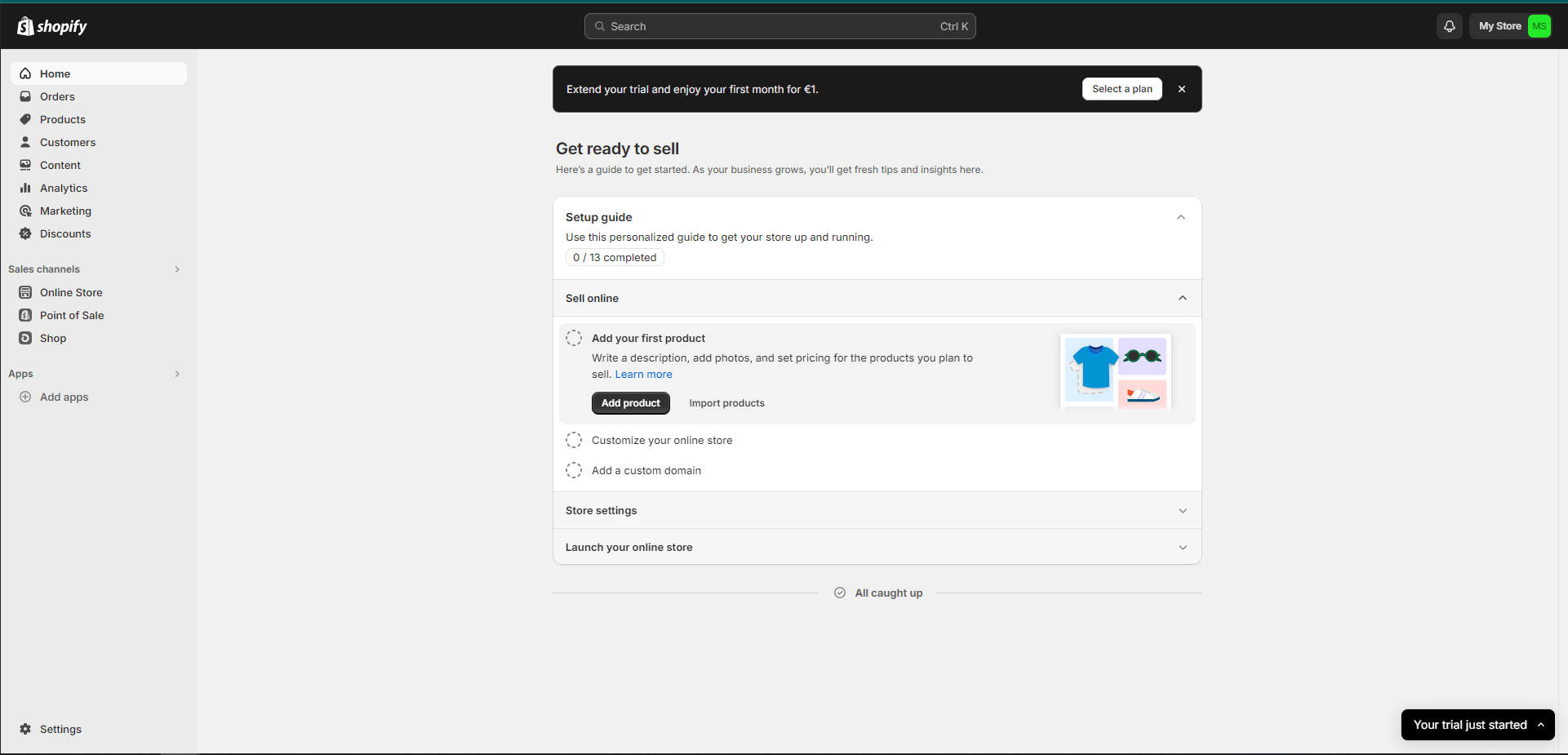
Task: Click the Add apps plus icon
Action: coord(25,397)
